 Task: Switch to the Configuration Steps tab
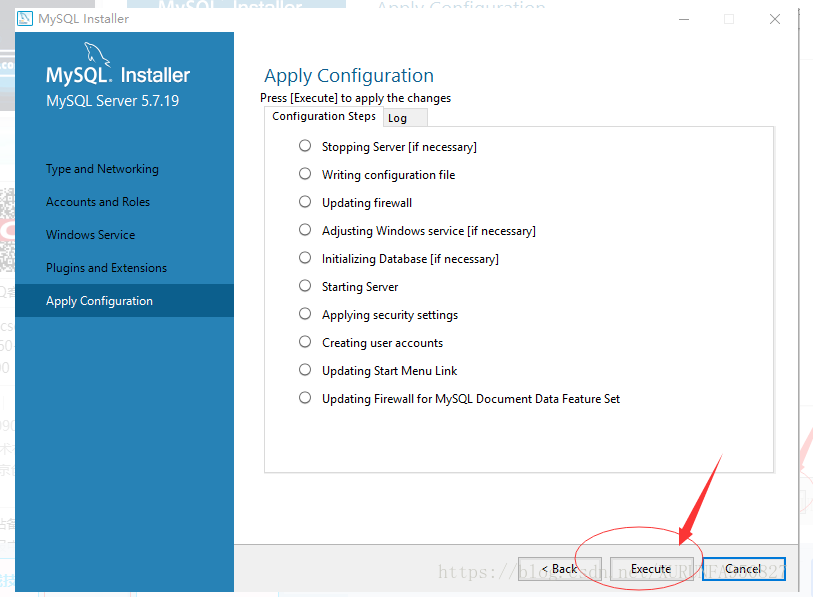coord(324,117)
